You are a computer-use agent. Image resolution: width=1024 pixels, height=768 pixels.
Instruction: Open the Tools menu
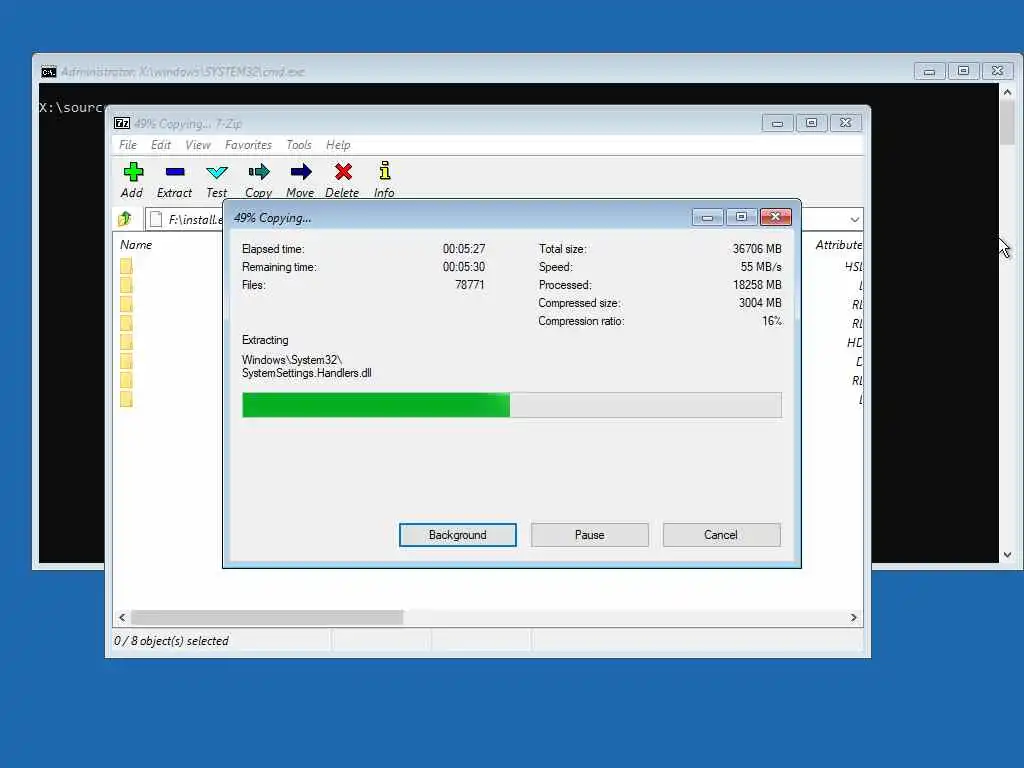click(x=299, y=145)
